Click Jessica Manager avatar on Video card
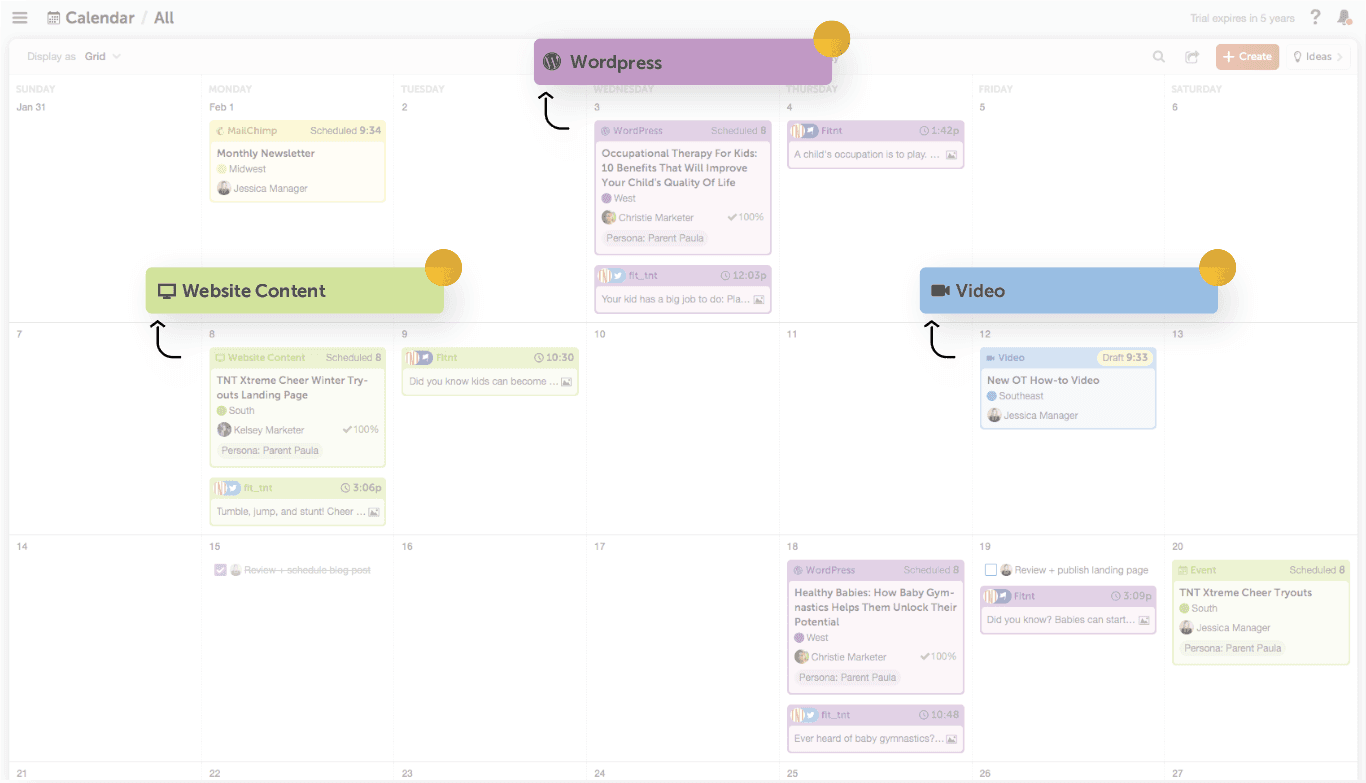Image resolution: width=1366 pixels, height=783 pixels. [994, 415]
